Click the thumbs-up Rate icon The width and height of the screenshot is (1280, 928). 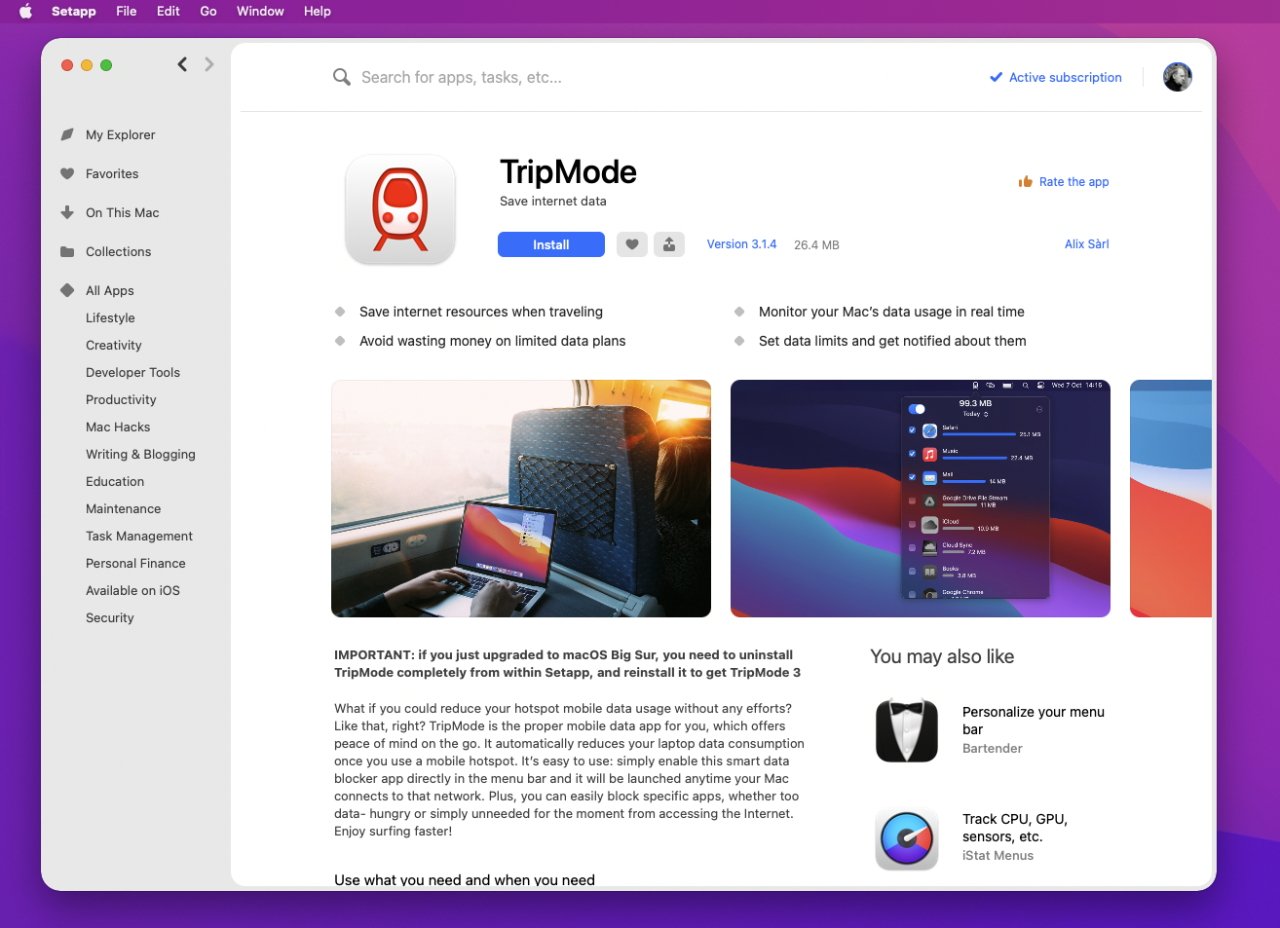pyautogui.click(x=1025, y=181)
